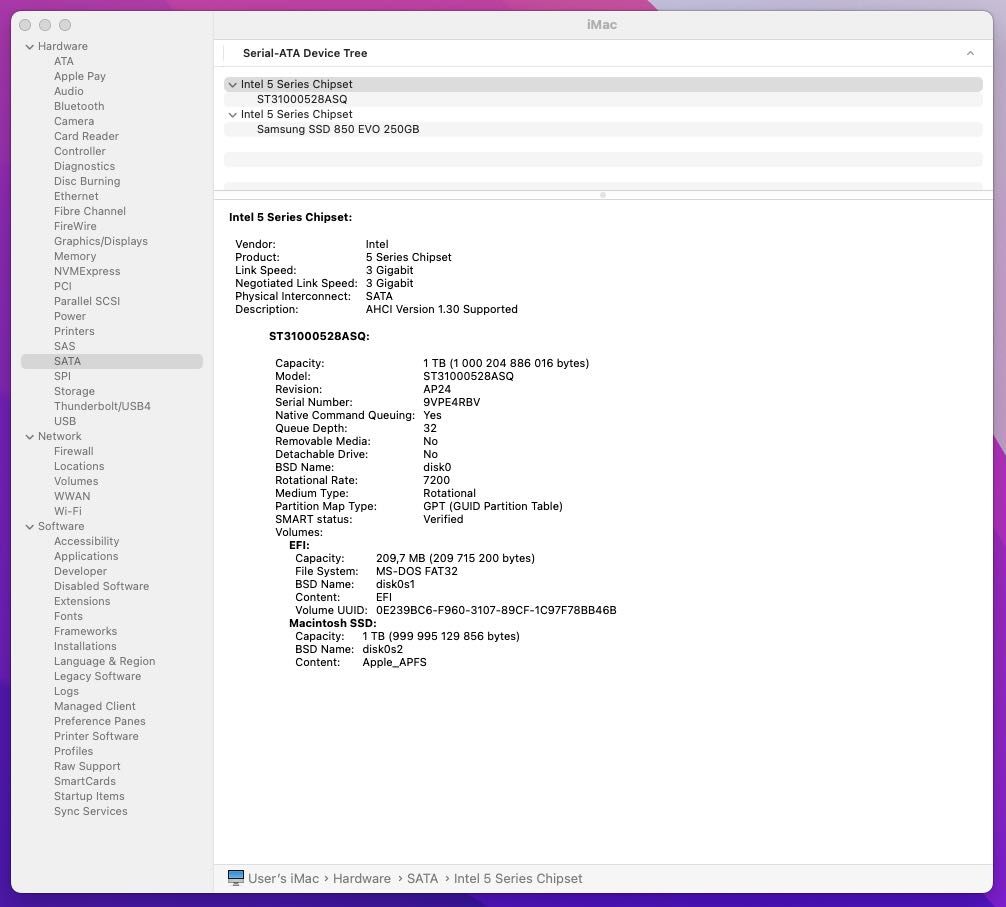This screenshot has height=907, width=1006.
Task: Open Startup Items section
Action: pos(89,797)
